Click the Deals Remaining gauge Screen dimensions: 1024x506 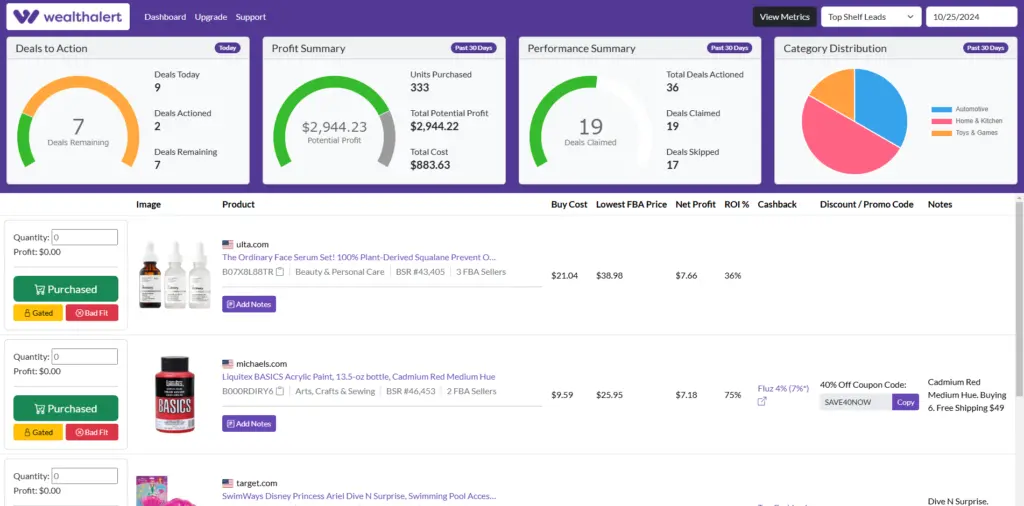coord(78,121)
